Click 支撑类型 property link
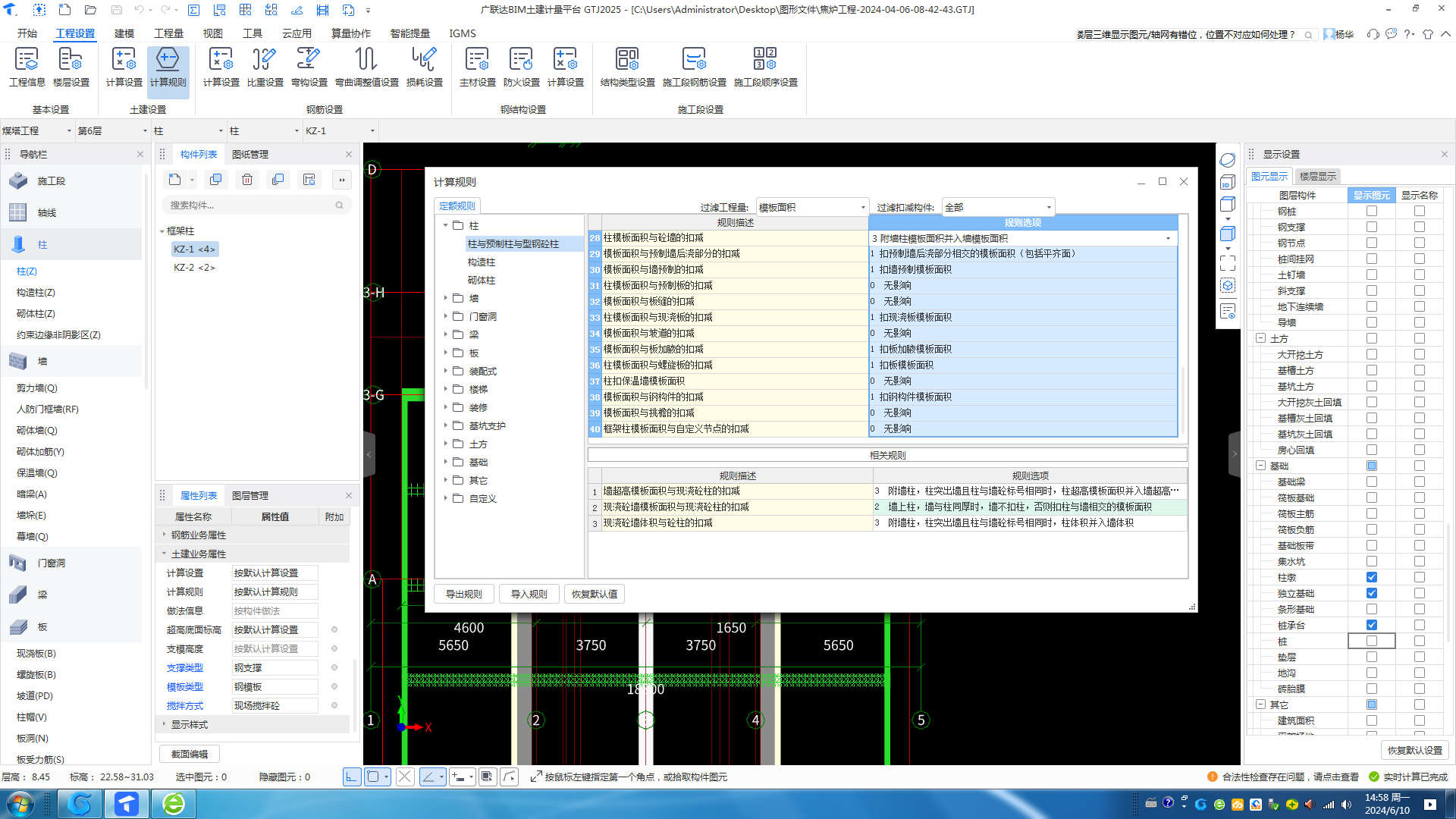This screenshot has height=819, width=1456. [185, 668]
